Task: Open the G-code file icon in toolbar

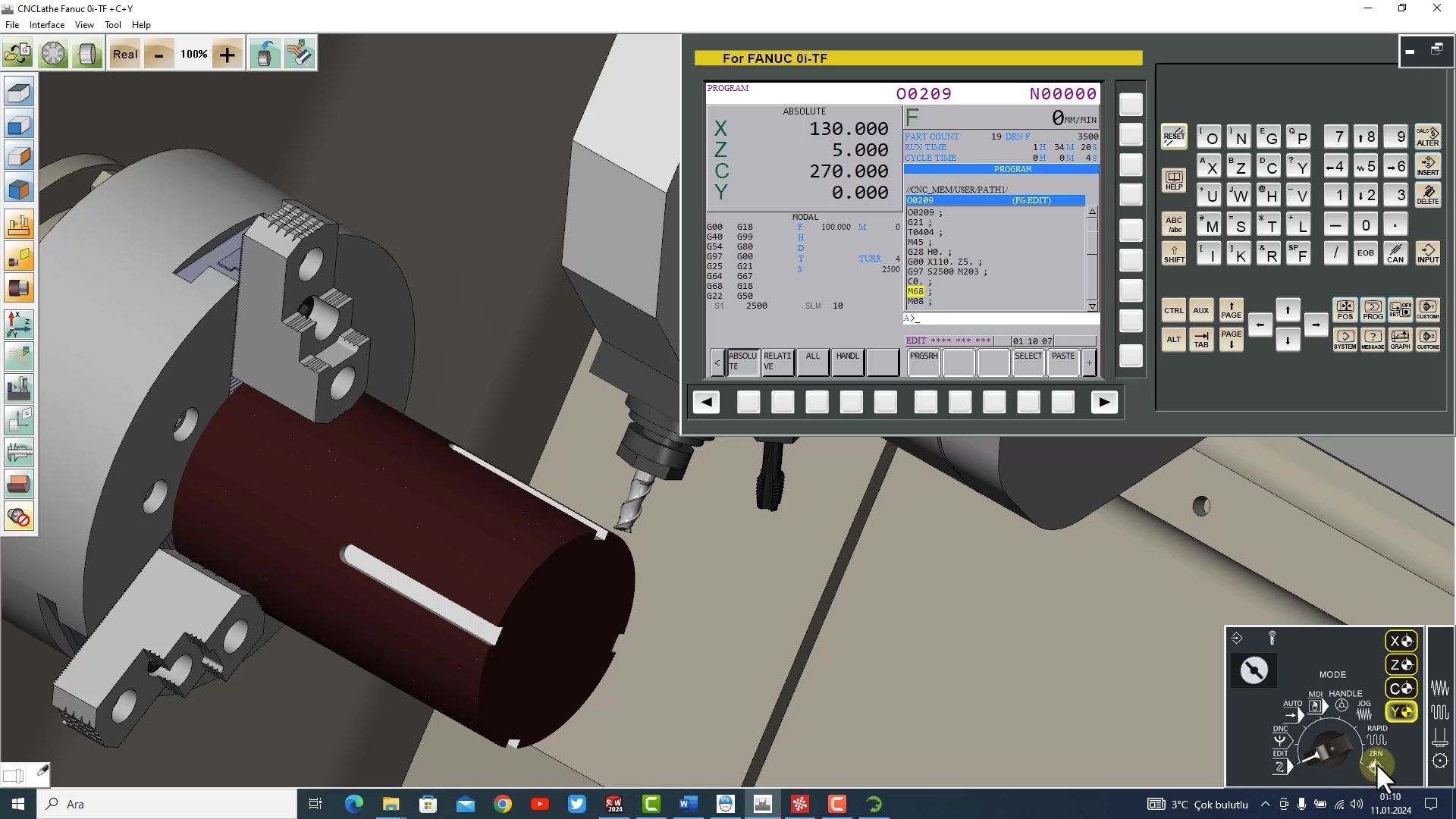Action: [17, 54]
